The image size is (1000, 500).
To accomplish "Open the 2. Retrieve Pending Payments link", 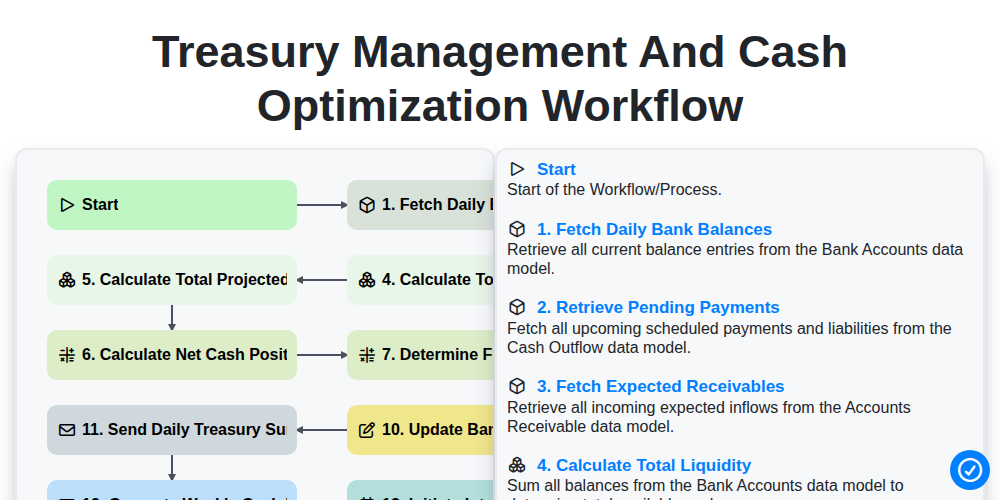I will (x=658, y=307).
